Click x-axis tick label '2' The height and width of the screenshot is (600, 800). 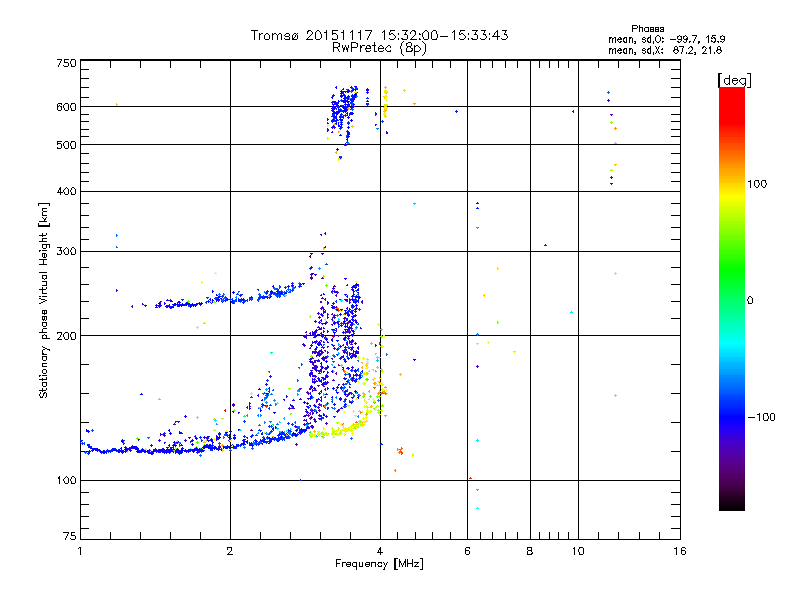point(230,551)
